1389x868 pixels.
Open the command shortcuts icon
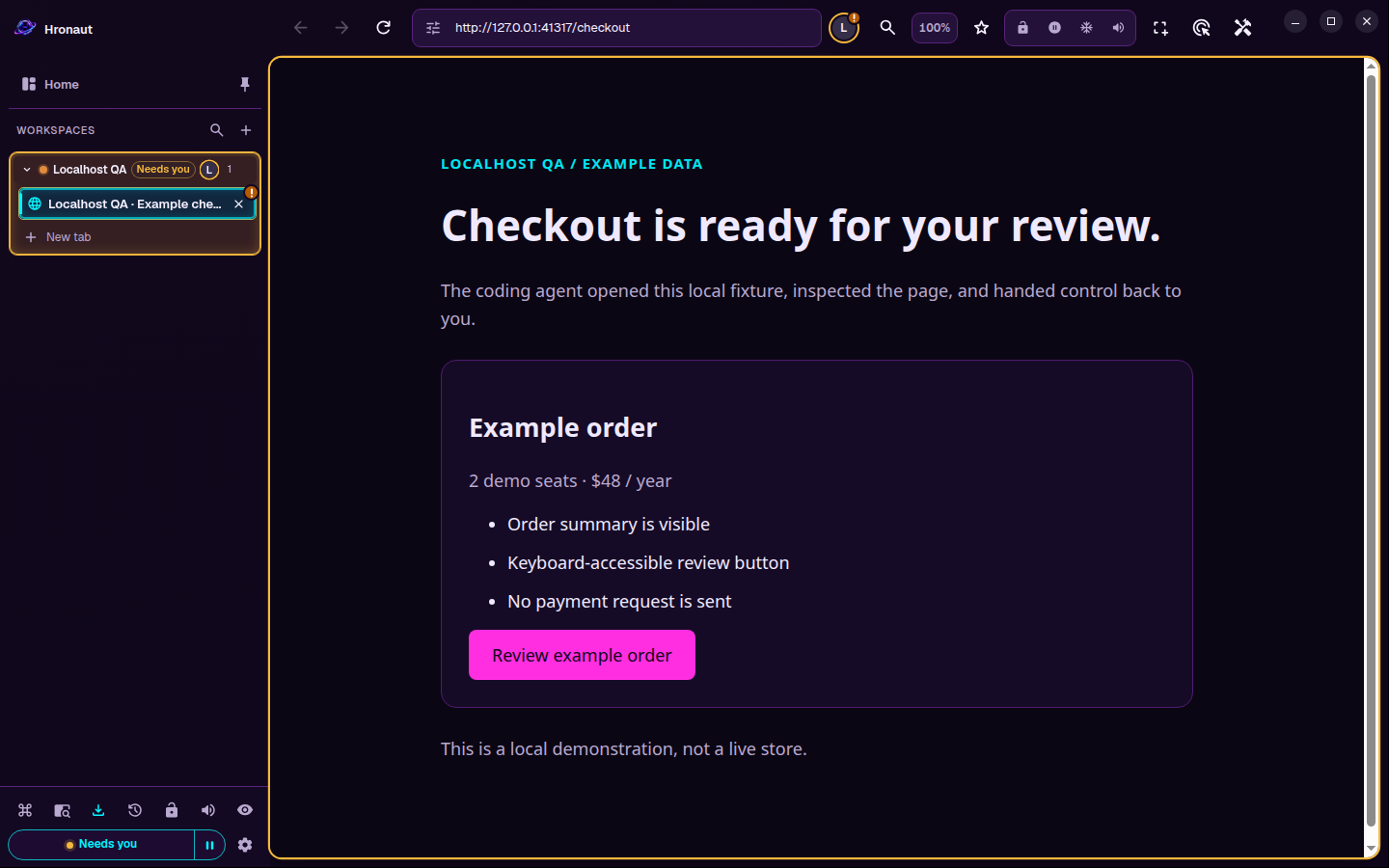point(25,810)
